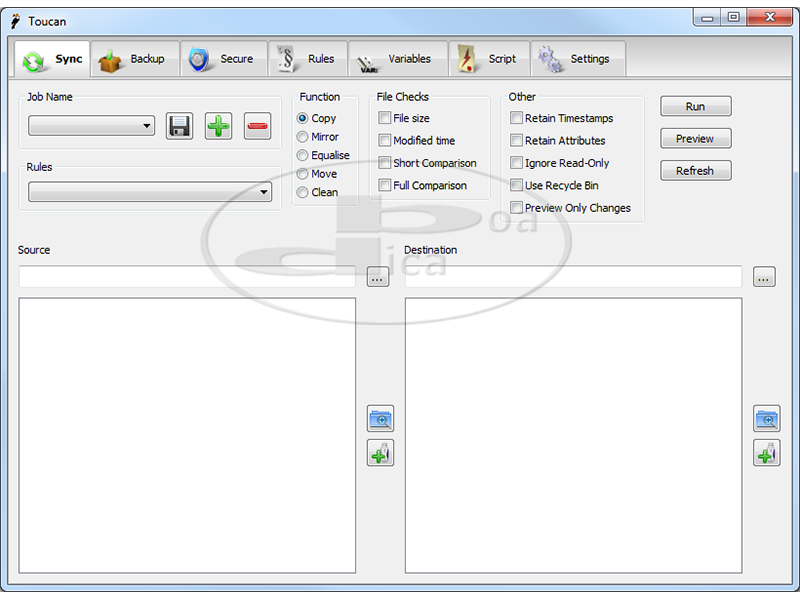Click the Source path text field
Viewport: 800px width, 600px height.
[x=187, y=277]
